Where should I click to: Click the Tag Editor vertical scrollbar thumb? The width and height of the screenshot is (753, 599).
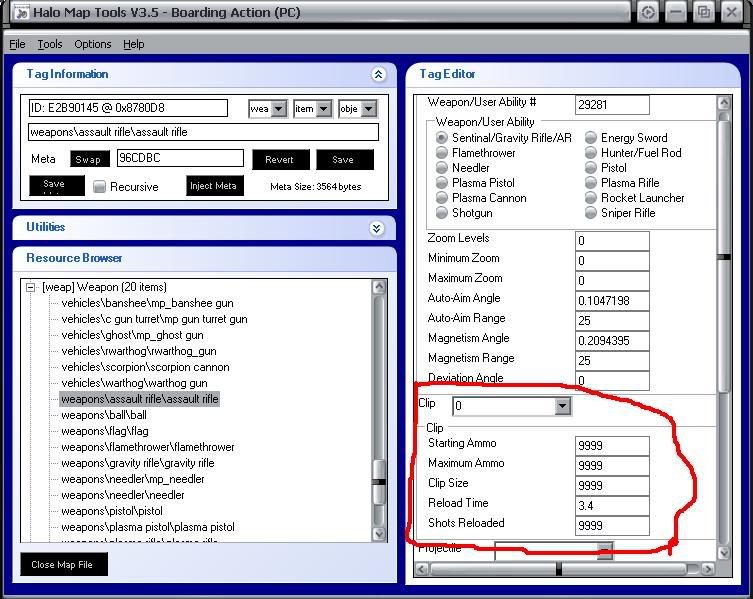coord(724,257)
